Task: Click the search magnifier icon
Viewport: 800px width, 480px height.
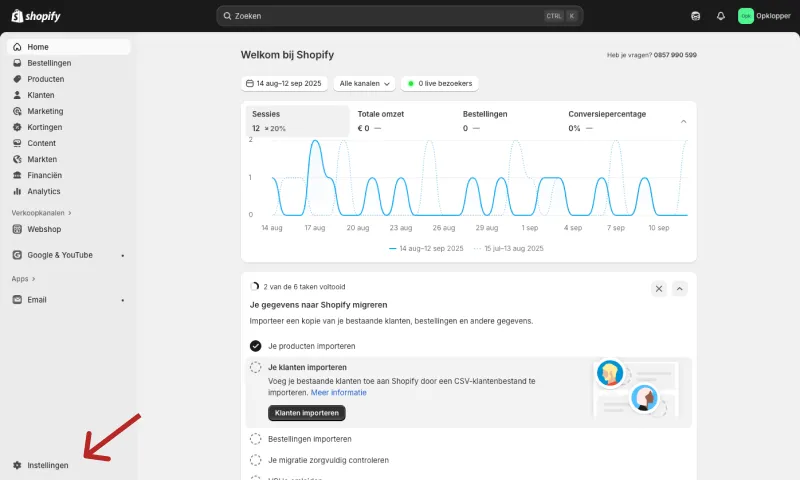Action: click(227, 16)
